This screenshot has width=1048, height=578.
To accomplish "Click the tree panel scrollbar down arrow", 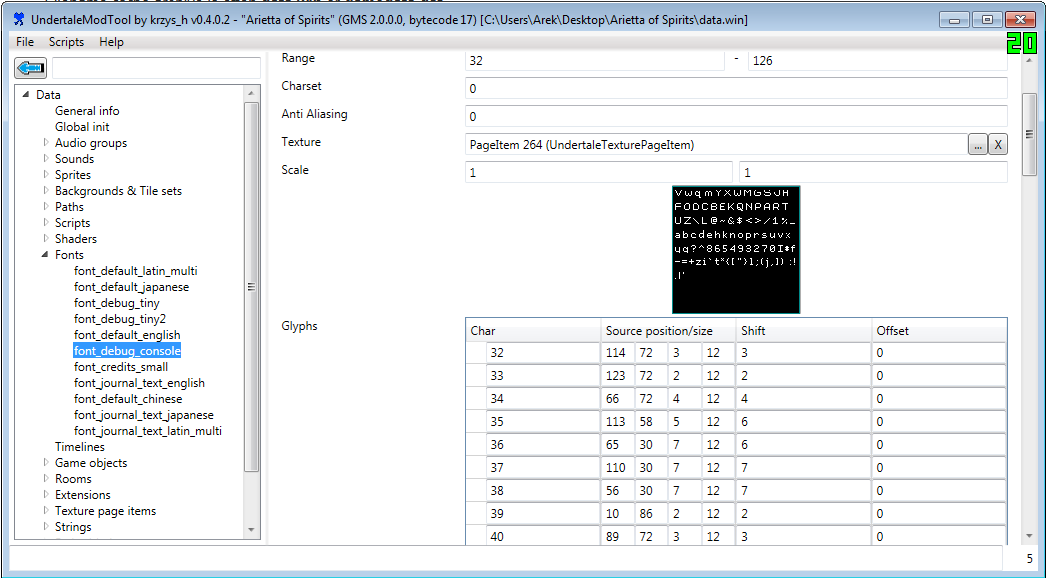I will tap(252, 530).
